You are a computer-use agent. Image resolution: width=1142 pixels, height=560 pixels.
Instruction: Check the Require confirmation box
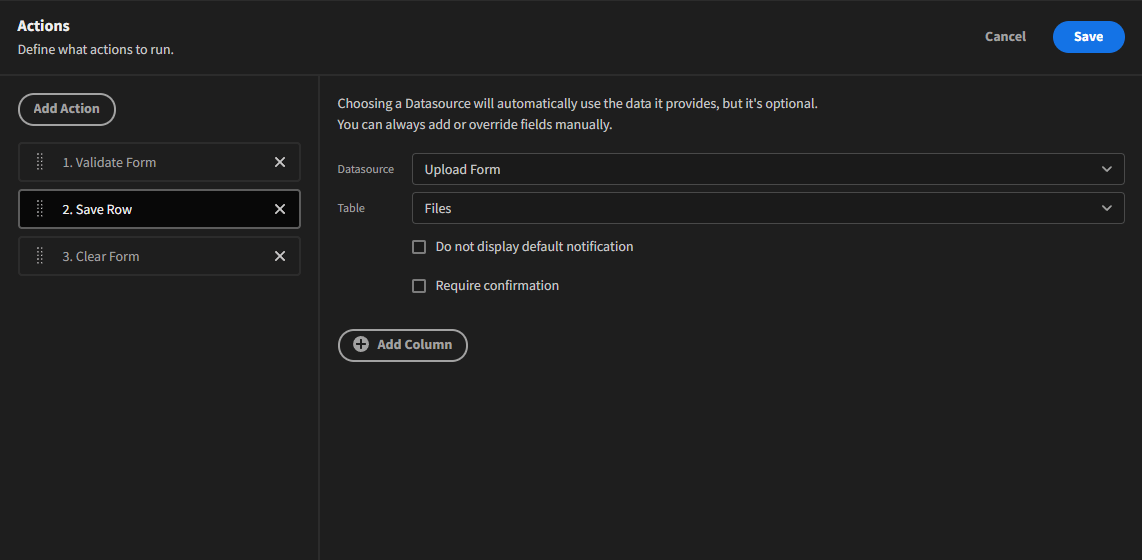tap(419, 286)
